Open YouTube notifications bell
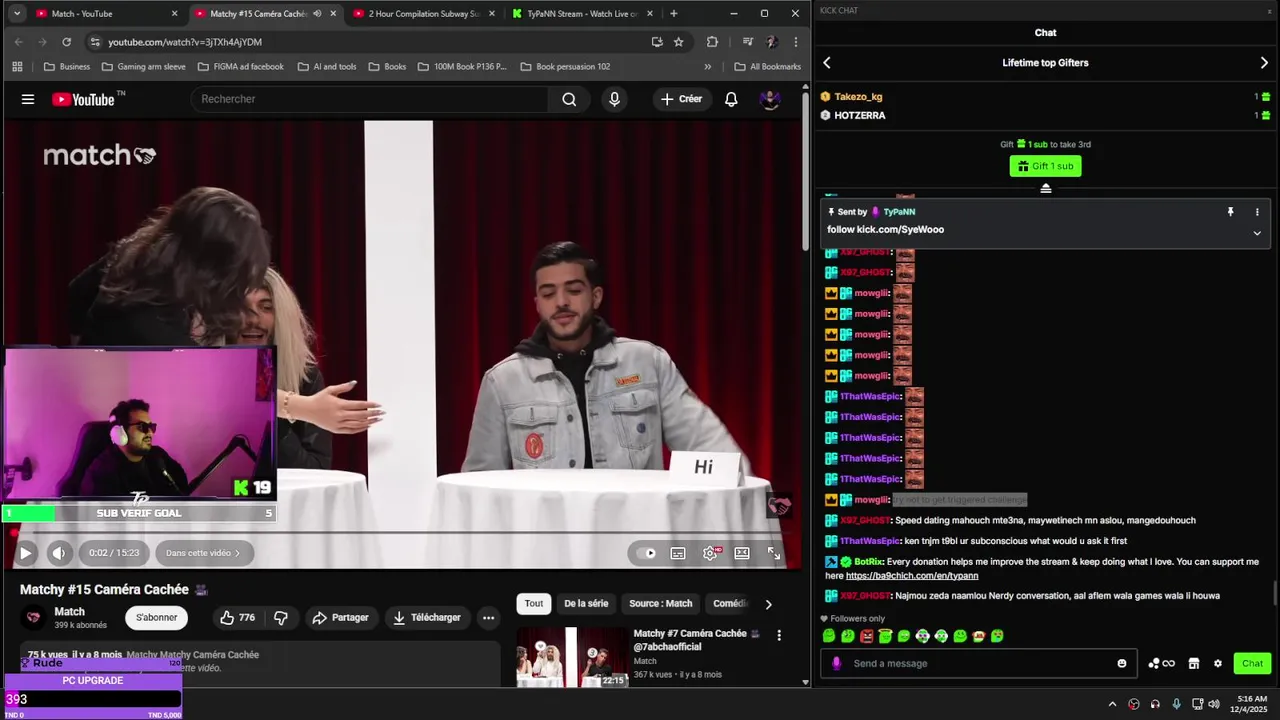 (x=731, y=99)
